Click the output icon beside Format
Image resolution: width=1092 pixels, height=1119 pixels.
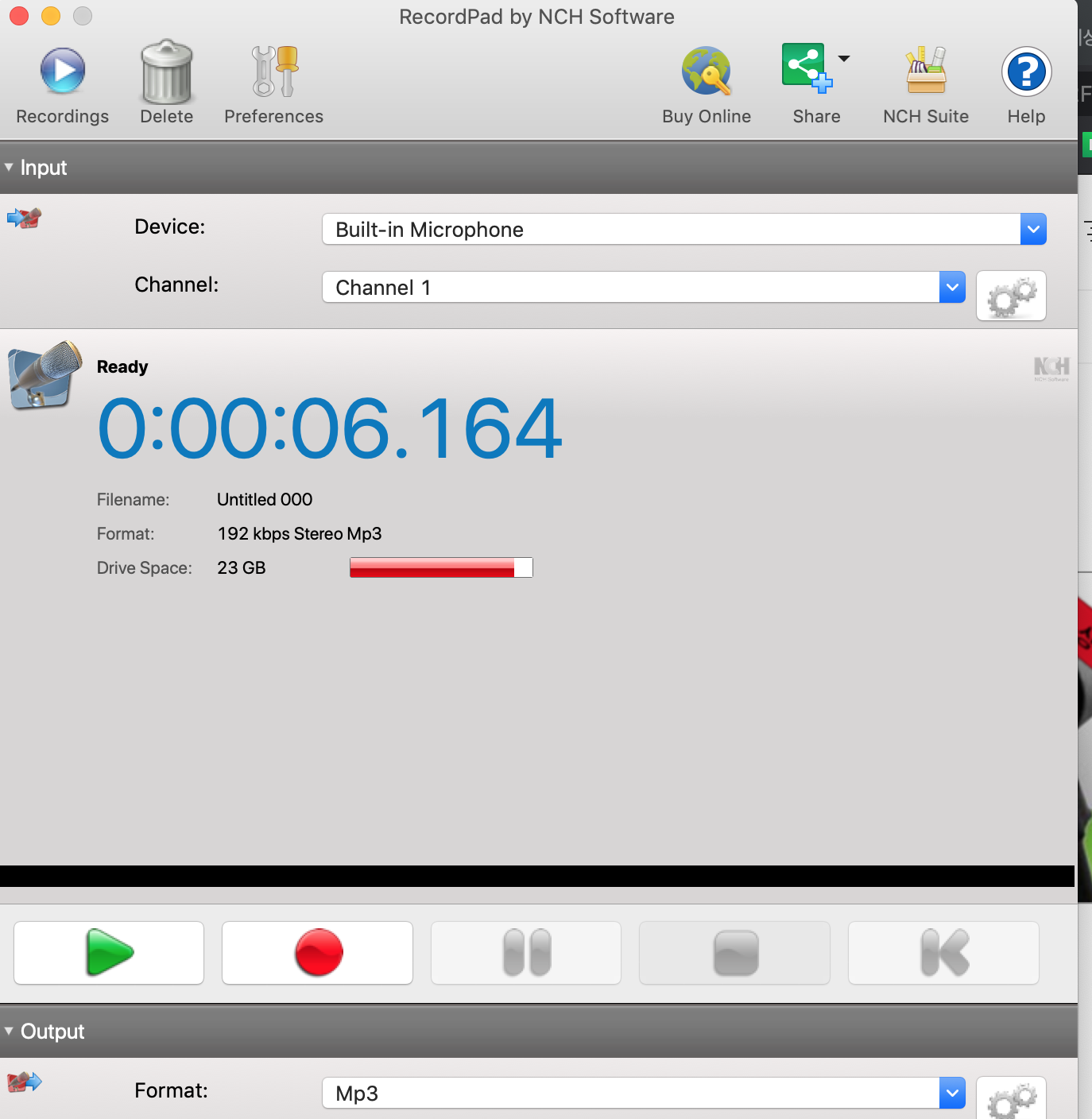coord(25,1082)
